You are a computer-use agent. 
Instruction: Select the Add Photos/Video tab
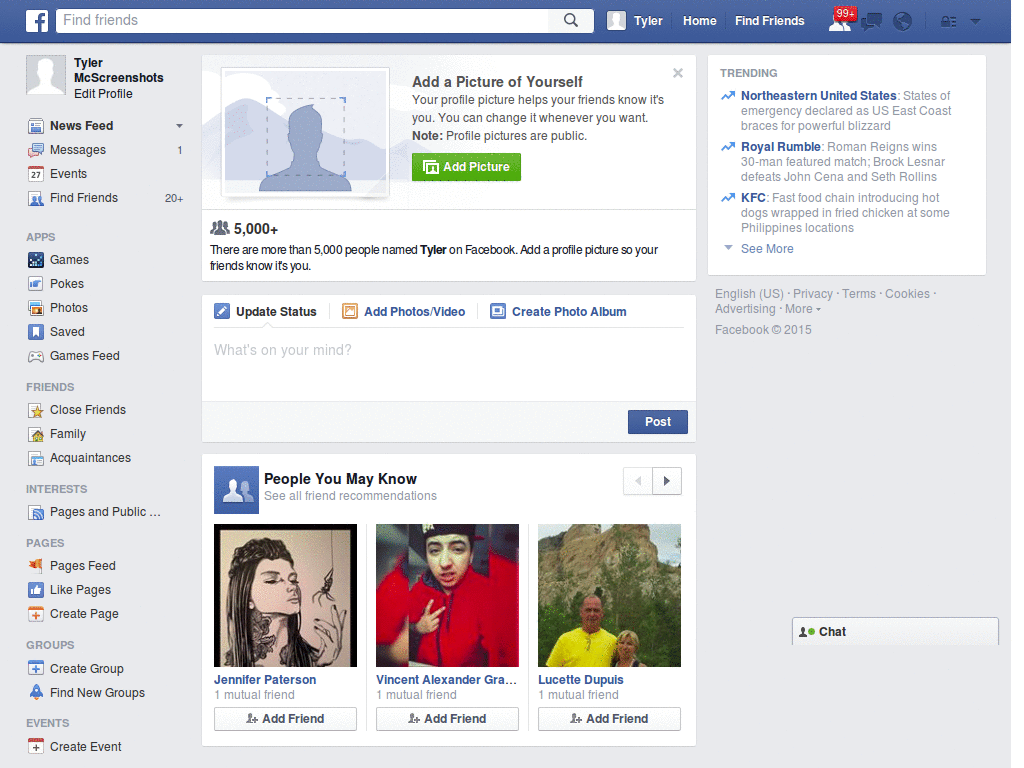pos(404,312)
